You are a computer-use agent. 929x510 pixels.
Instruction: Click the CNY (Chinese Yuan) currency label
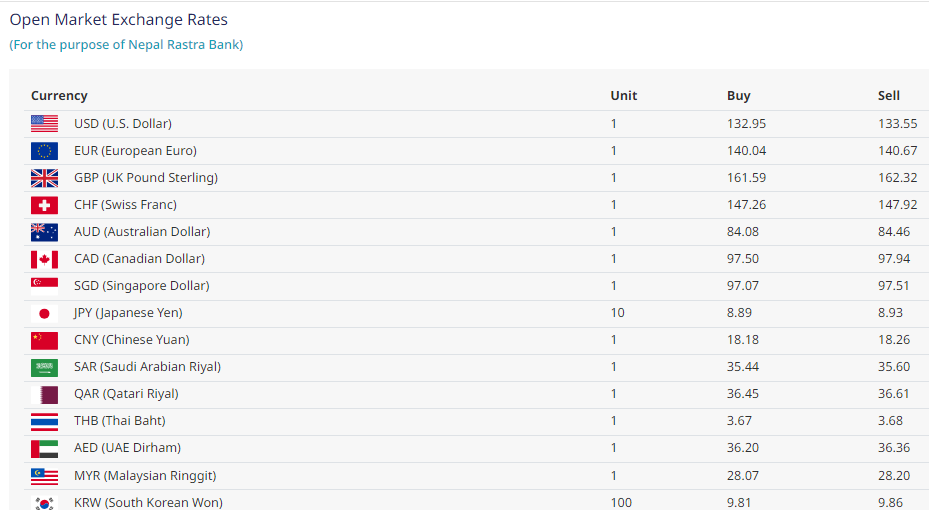(x=131, y=340)
